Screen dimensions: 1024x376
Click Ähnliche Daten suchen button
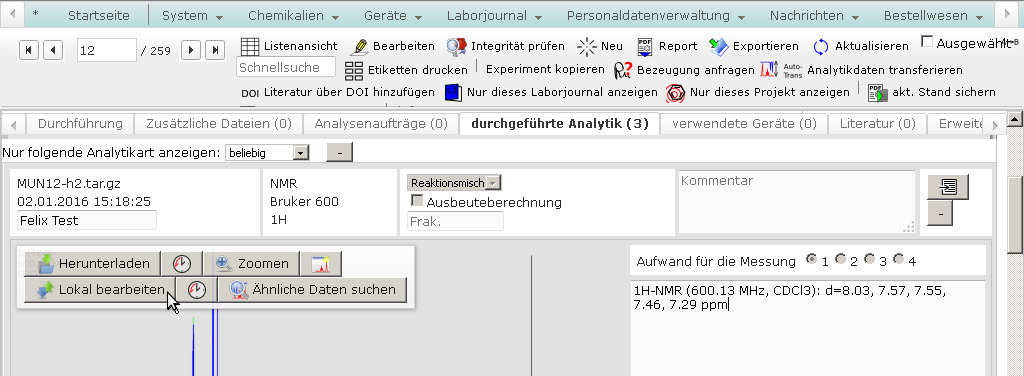coord(312,290)
